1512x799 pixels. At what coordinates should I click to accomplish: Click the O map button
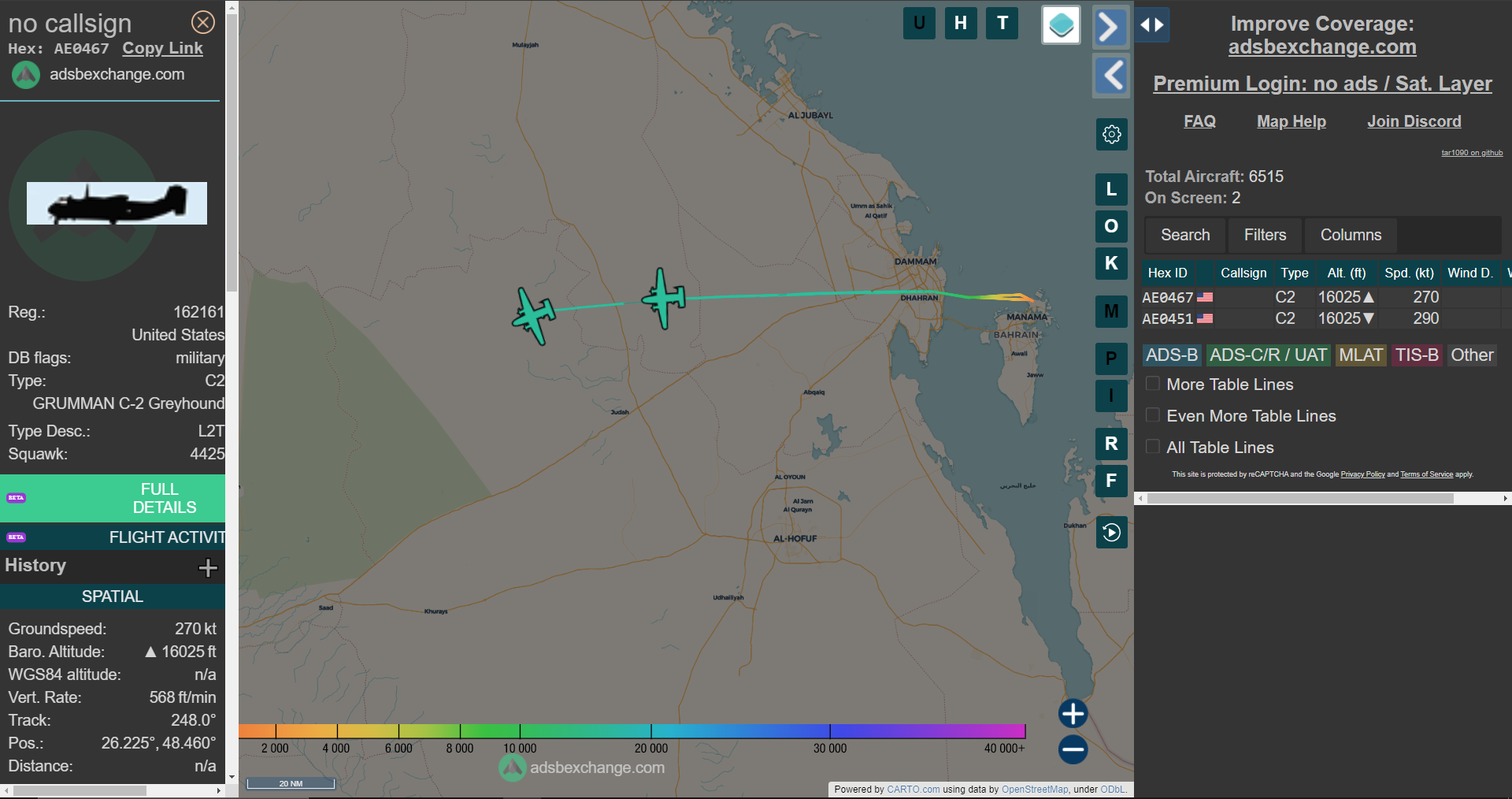click(1111, 226)
